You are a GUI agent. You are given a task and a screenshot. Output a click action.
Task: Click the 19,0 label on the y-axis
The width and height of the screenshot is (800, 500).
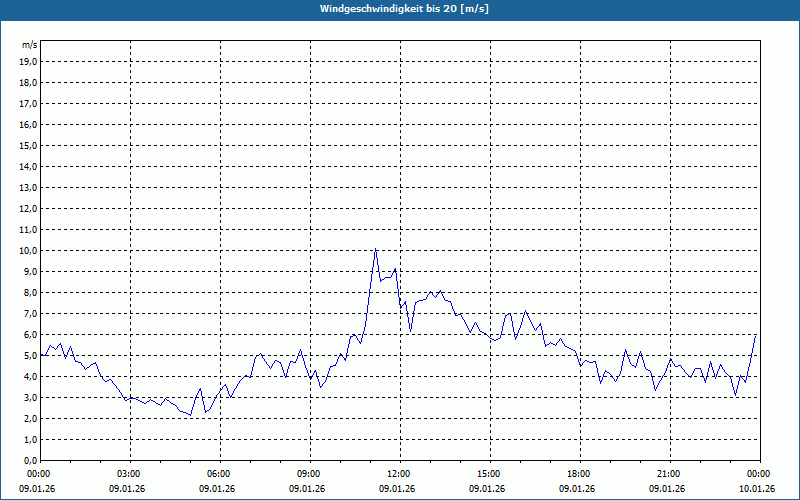(27, 61)
